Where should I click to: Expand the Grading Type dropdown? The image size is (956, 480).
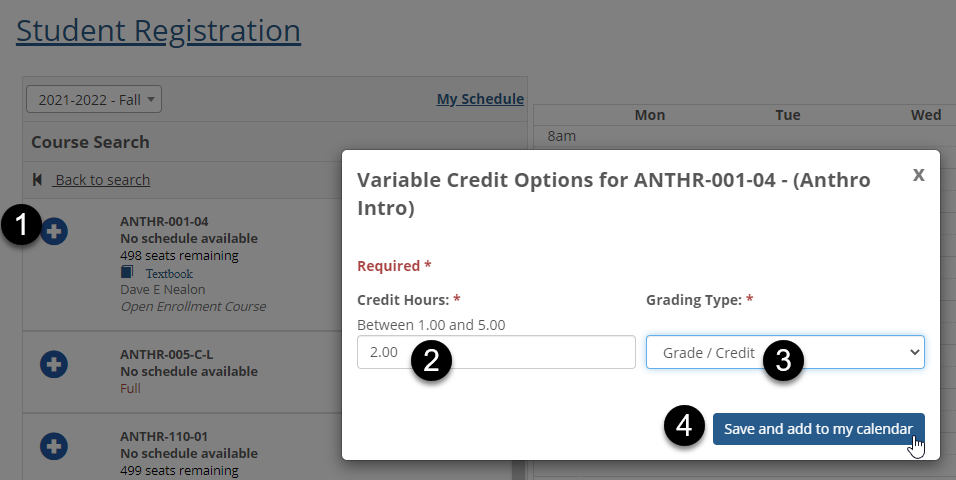point(785,352)
